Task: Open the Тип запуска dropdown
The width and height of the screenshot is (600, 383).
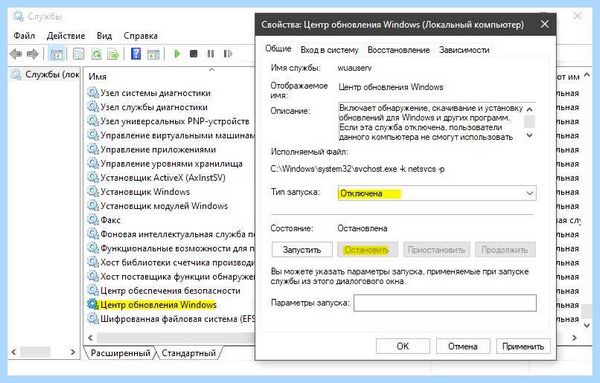Action: coord(437,193)
